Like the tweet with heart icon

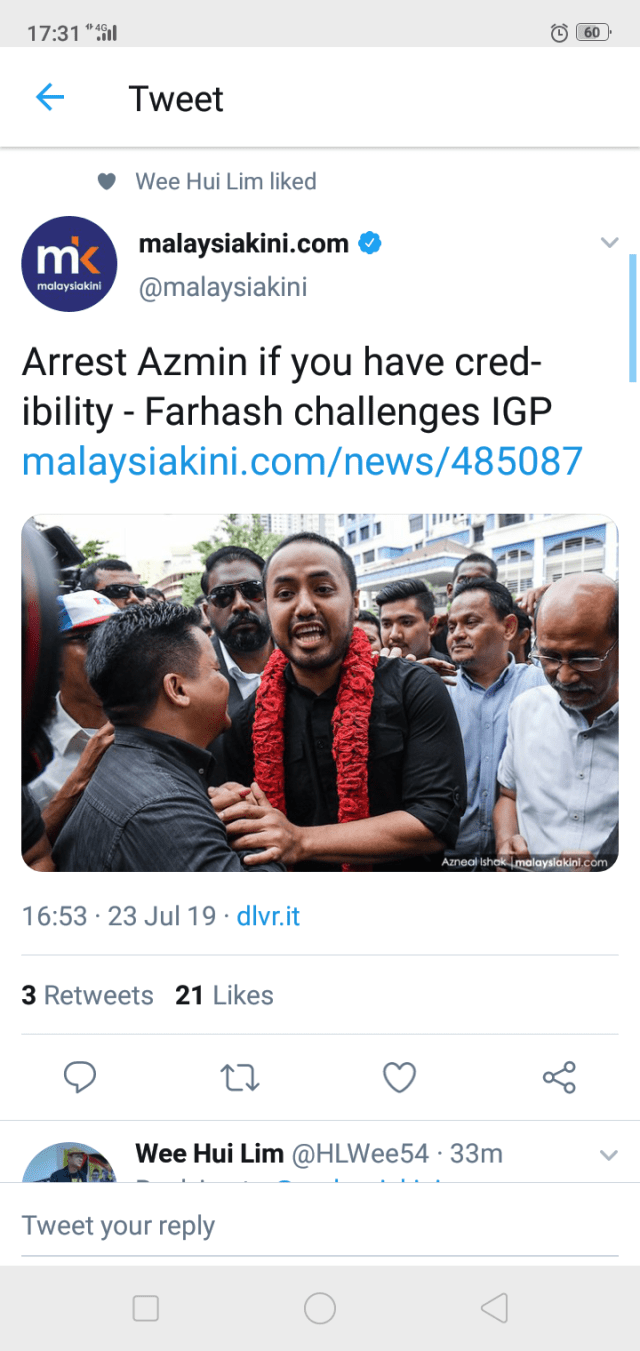[400, 1077]
